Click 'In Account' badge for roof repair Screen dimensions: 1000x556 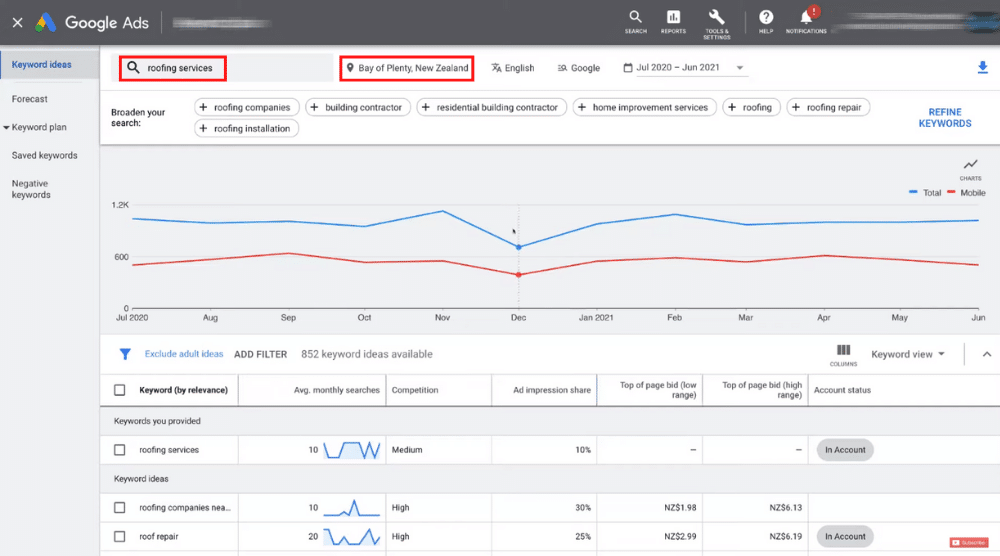[x=845, y=536]
